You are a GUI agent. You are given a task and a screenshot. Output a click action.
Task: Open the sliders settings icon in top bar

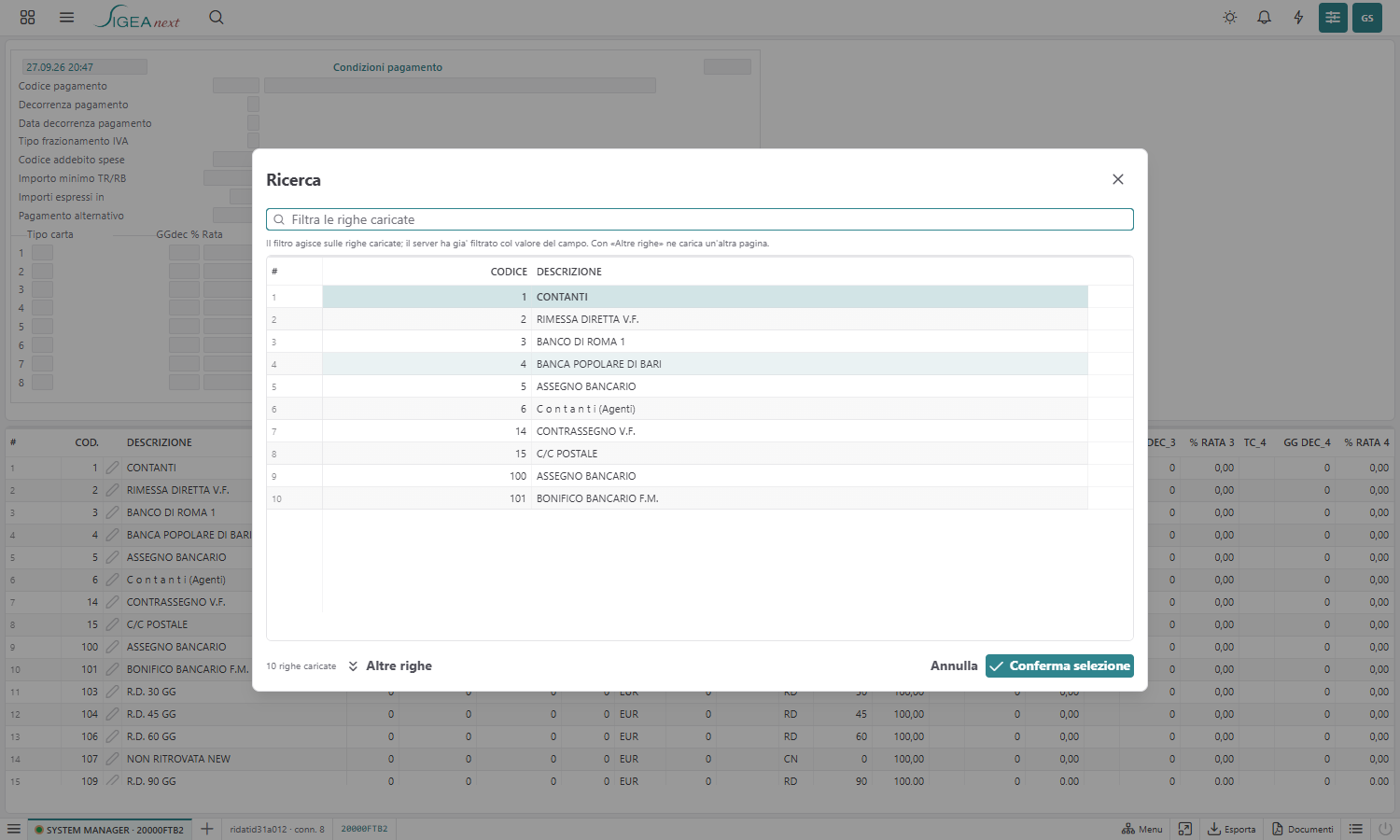click(1333, 17)
